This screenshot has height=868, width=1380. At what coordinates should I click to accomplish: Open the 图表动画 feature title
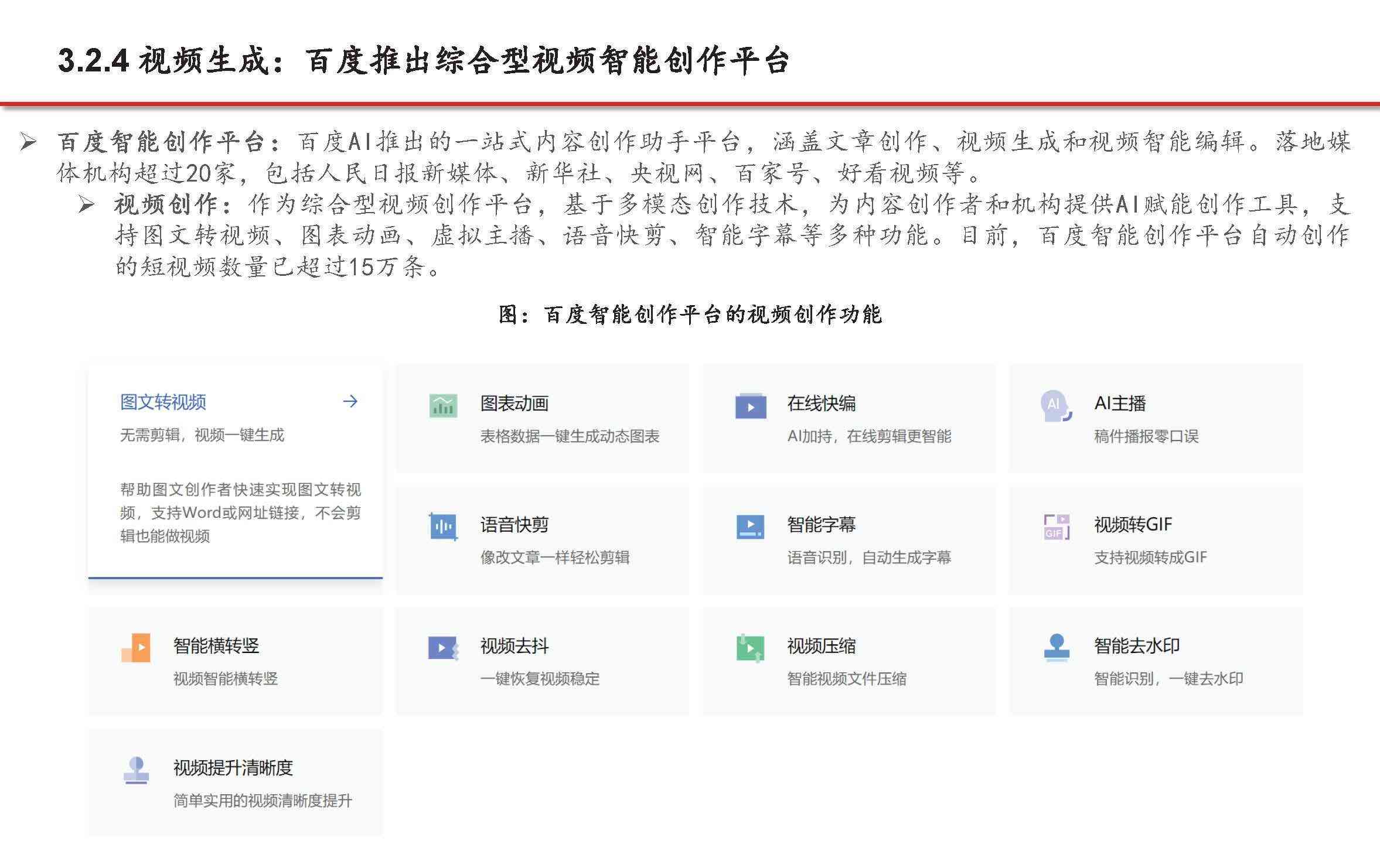(514, 403)
